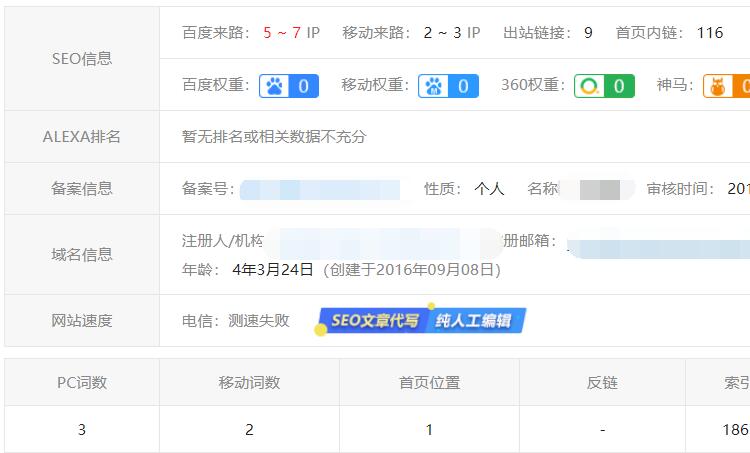Click the 暂无排名或相关数据不充分 text
Screen dimensions: 750x453
[x=274, y=137]
